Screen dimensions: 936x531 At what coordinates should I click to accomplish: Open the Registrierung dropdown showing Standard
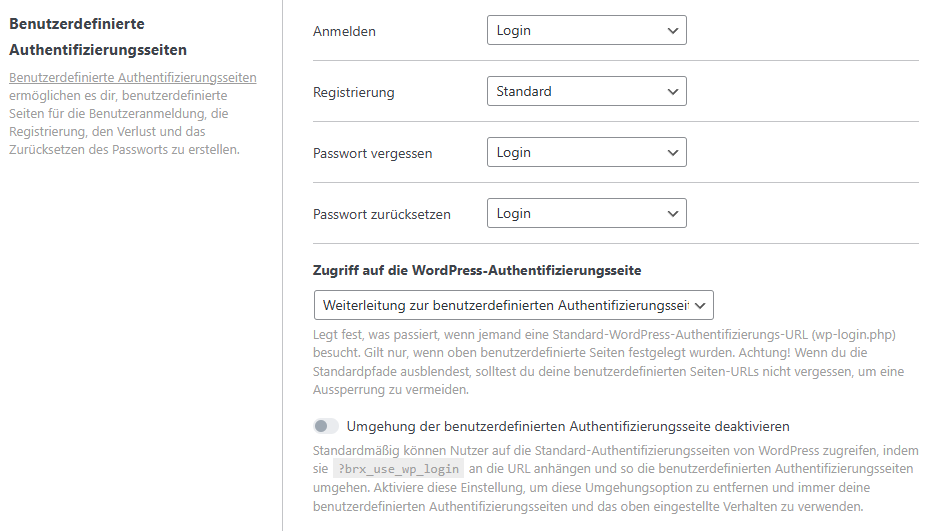[575, 92]
